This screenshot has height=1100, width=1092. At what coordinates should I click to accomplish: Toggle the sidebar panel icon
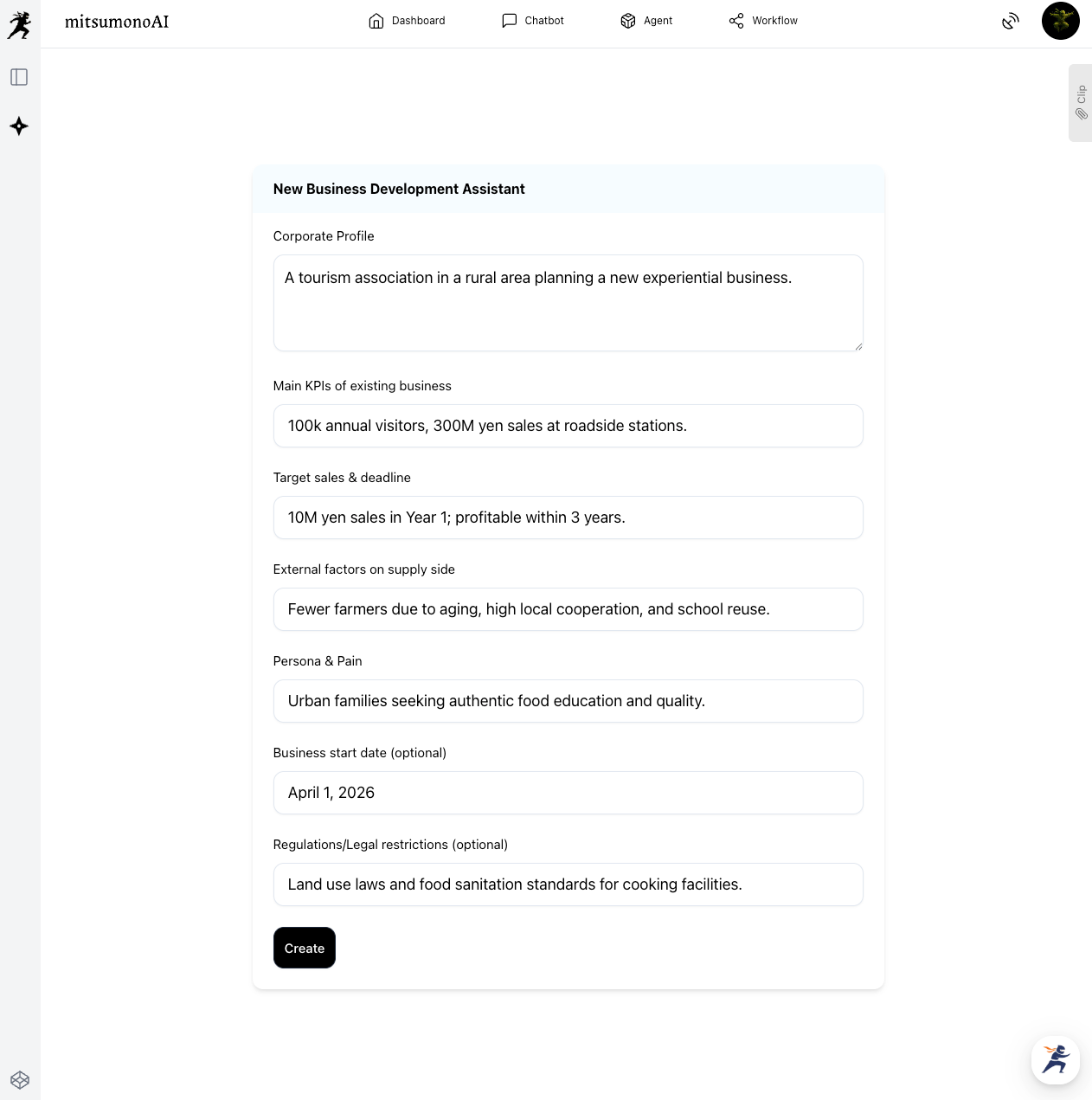(x=19, y=77)
